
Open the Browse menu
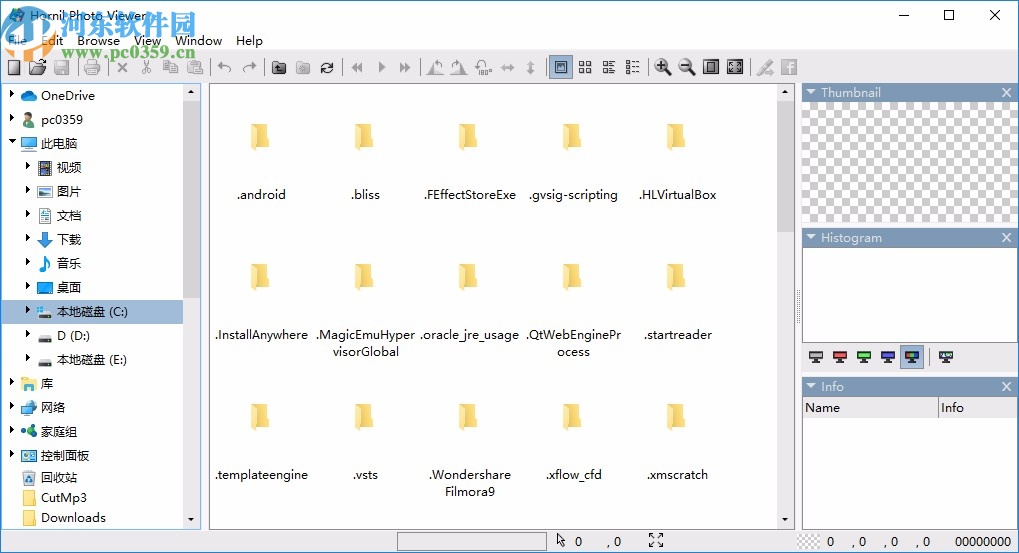[x=99, y=40]
